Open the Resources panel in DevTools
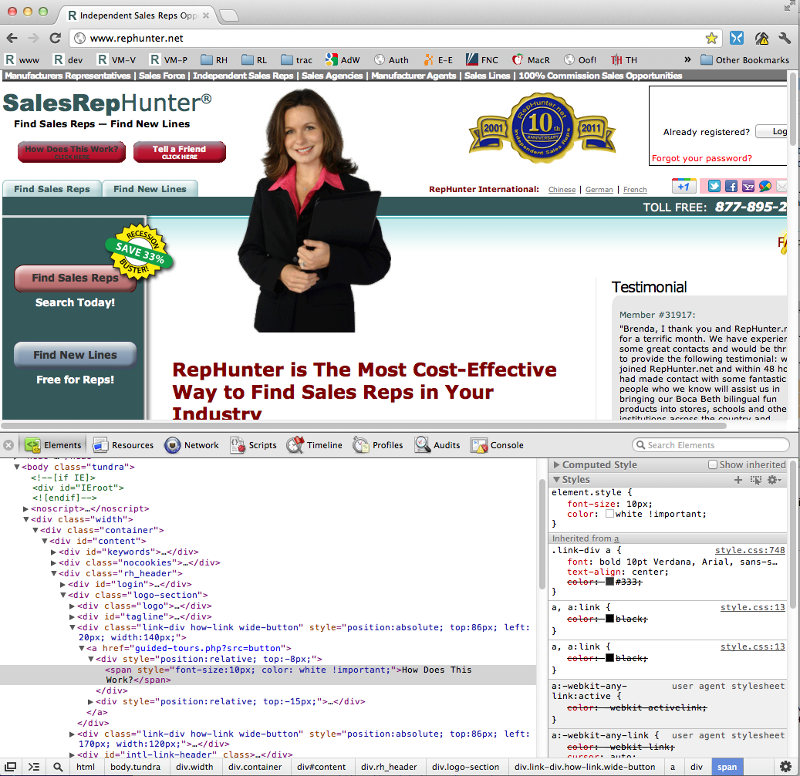 coord(123,445)
